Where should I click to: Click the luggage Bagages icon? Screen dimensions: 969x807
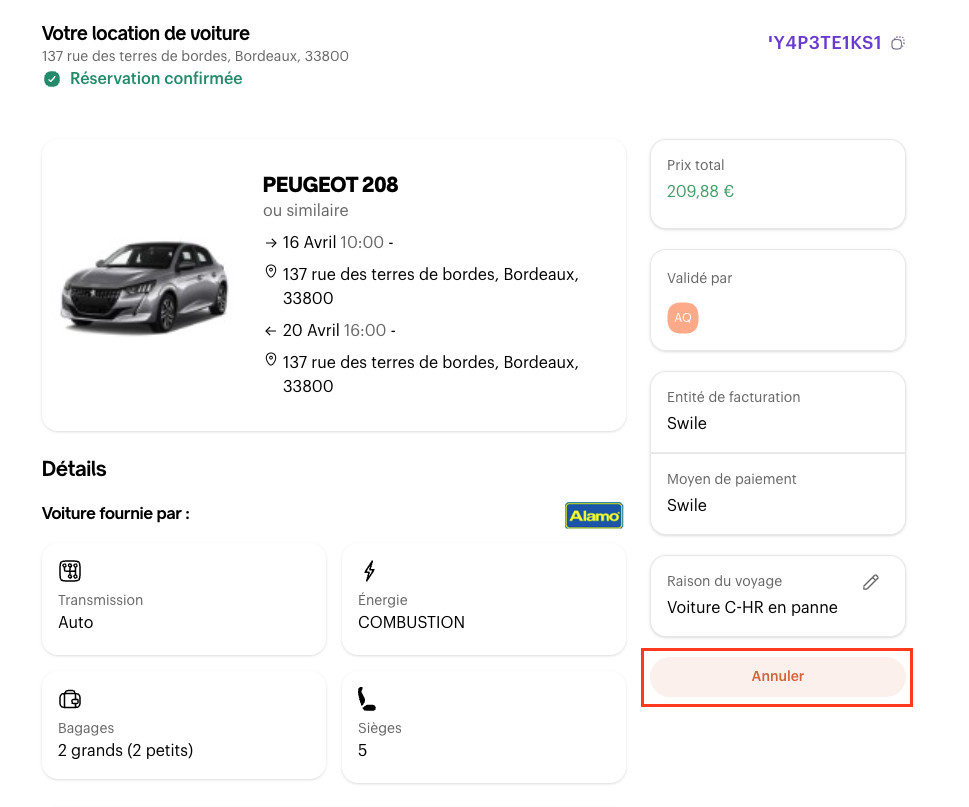[x=70, y=699]
